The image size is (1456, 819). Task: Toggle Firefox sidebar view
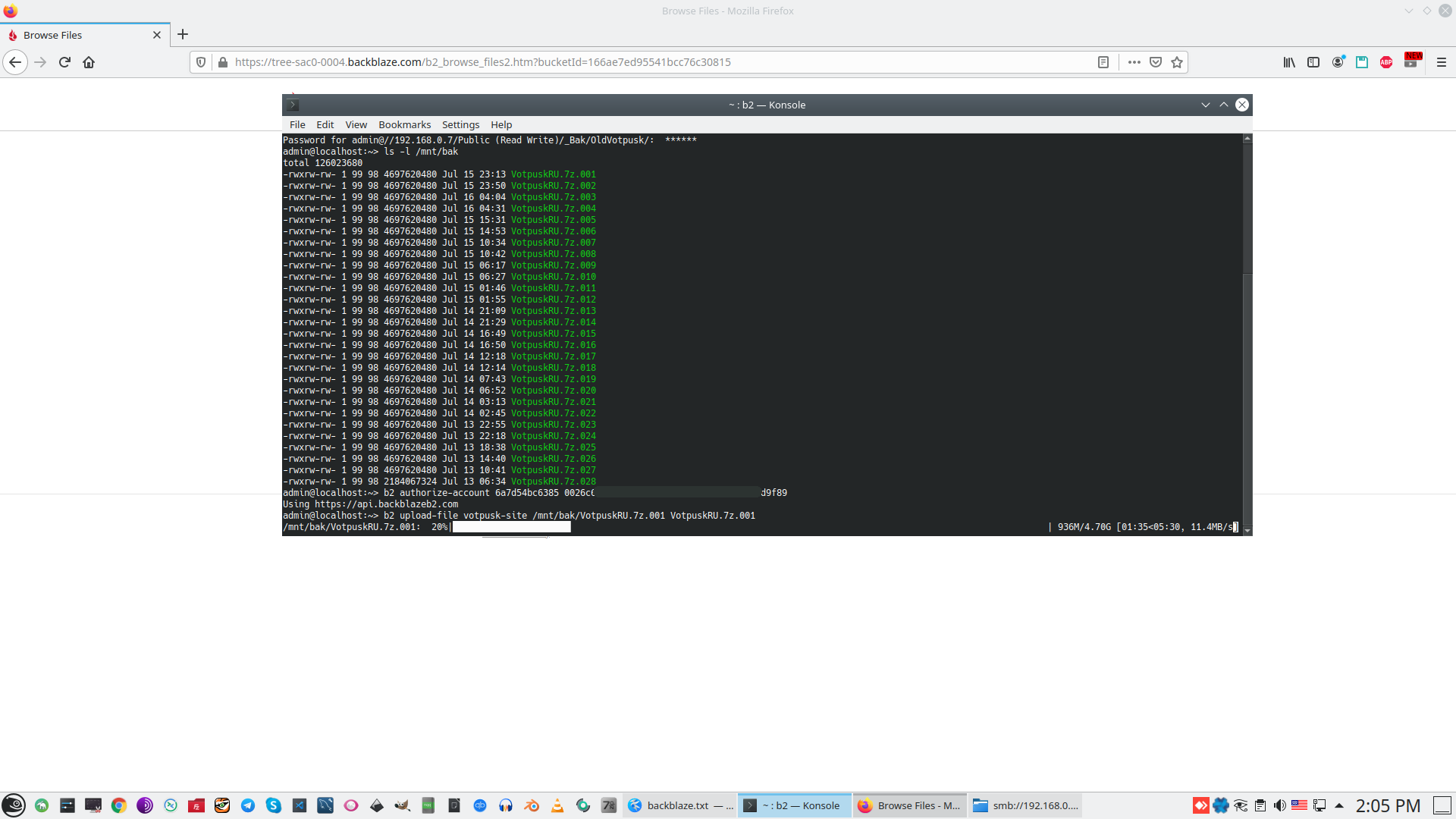1313,62
